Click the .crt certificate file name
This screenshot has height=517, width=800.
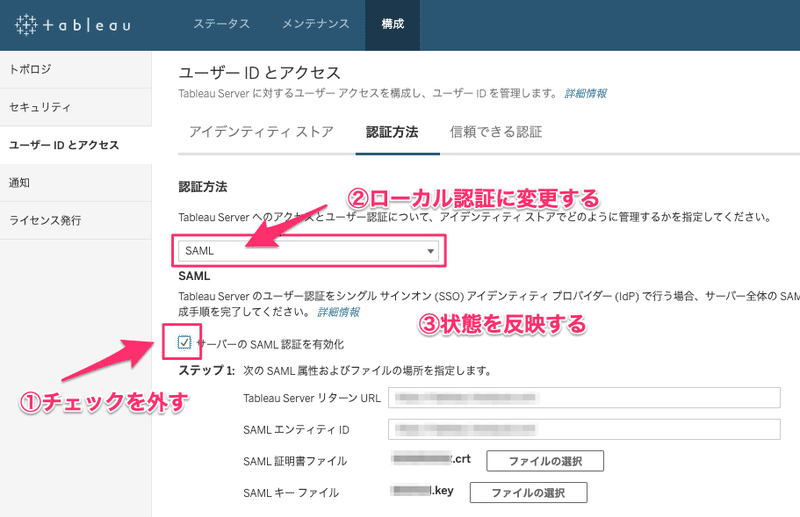431,459
